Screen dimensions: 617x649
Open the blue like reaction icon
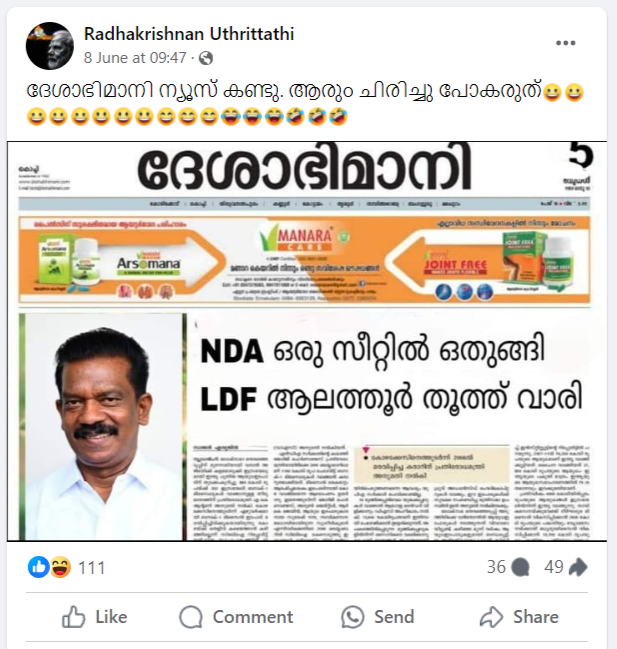[x=39, y=567]
